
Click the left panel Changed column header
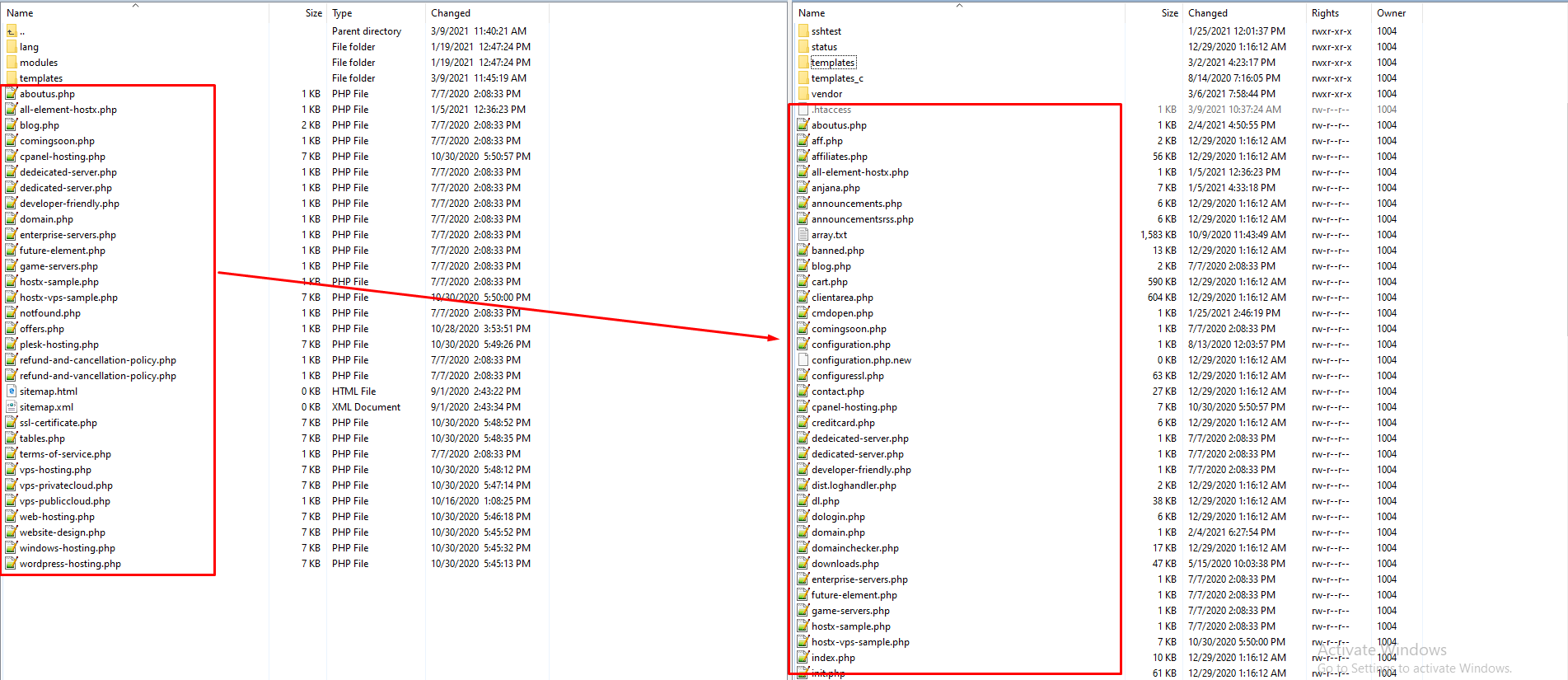[451, 13]
